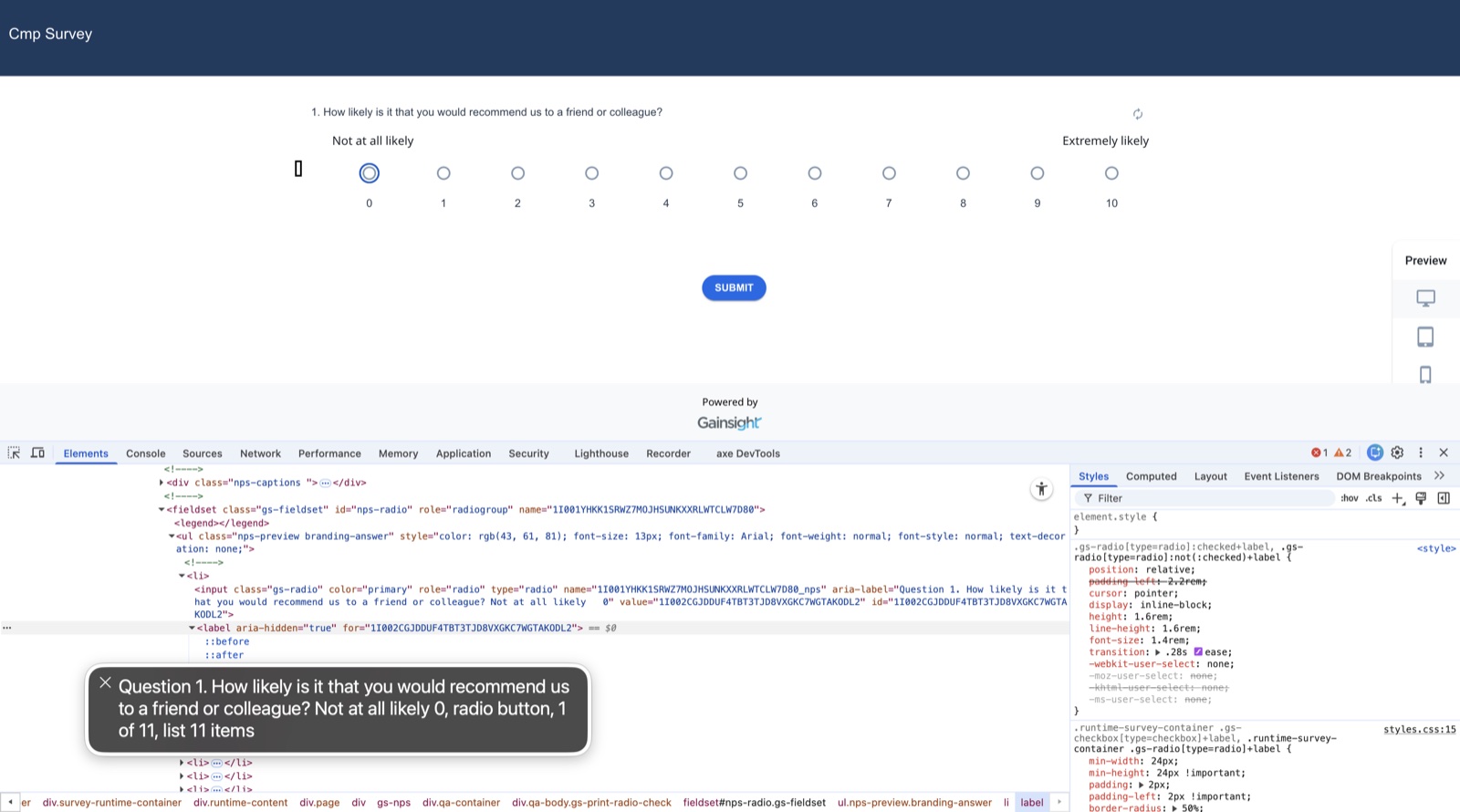
Task: Collapse the selected label node
Action: point(192,628)
